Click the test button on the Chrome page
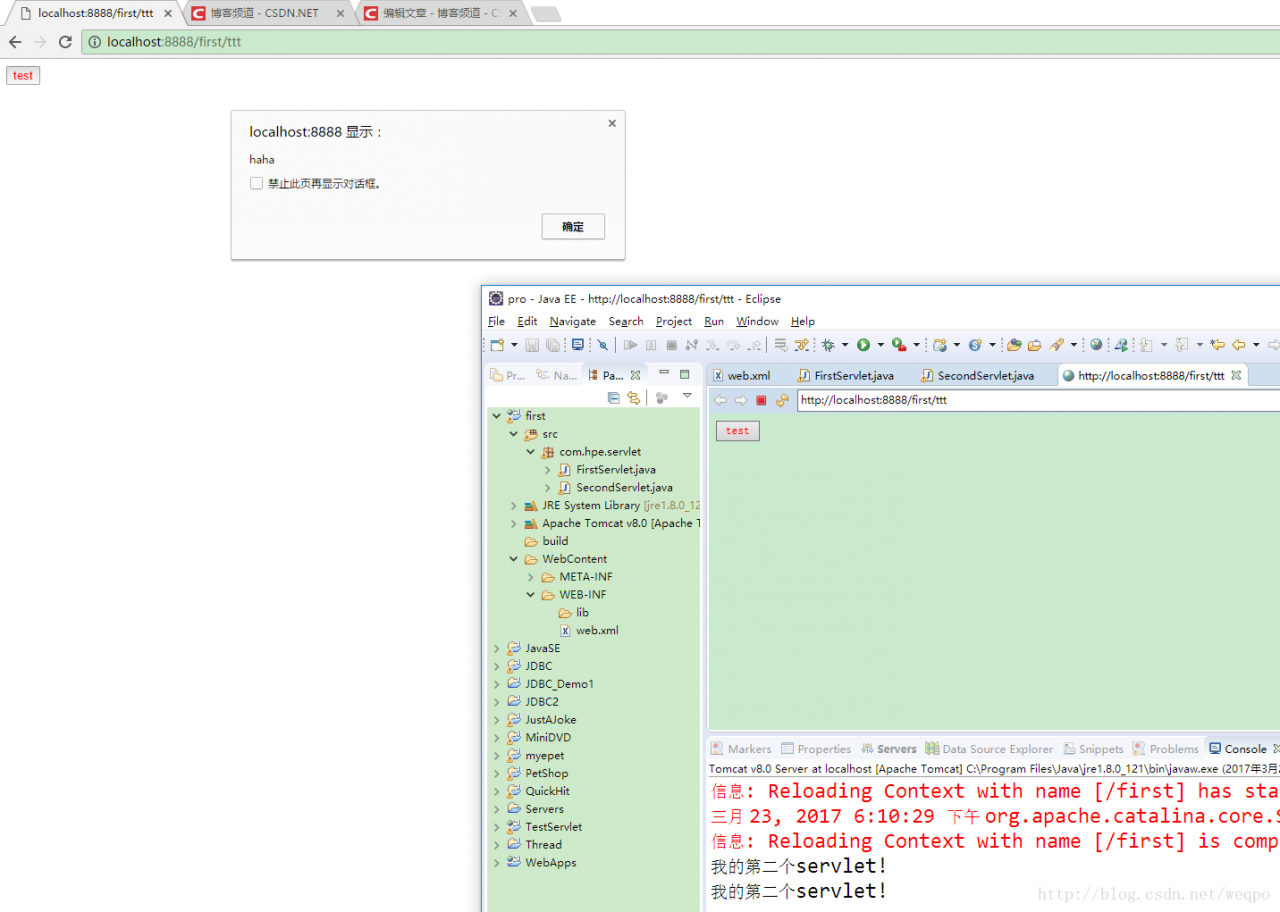Viewport: 1280px width, 912px height. click(23, 75)
